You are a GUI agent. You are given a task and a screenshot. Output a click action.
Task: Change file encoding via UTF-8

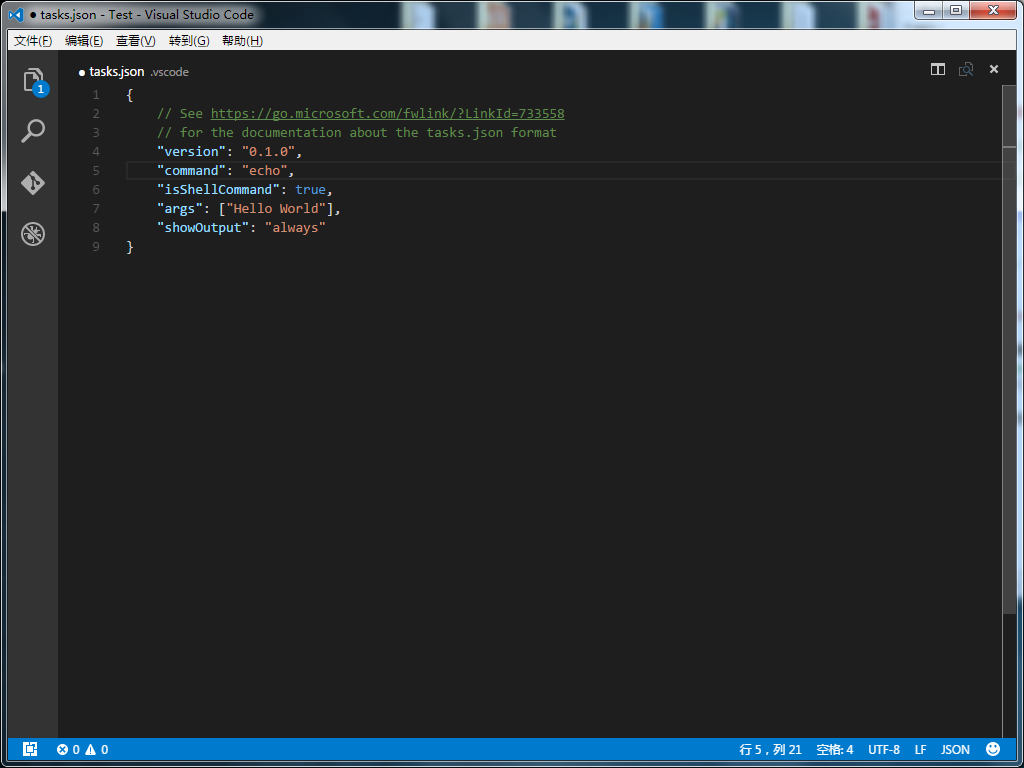coord(884,750)
